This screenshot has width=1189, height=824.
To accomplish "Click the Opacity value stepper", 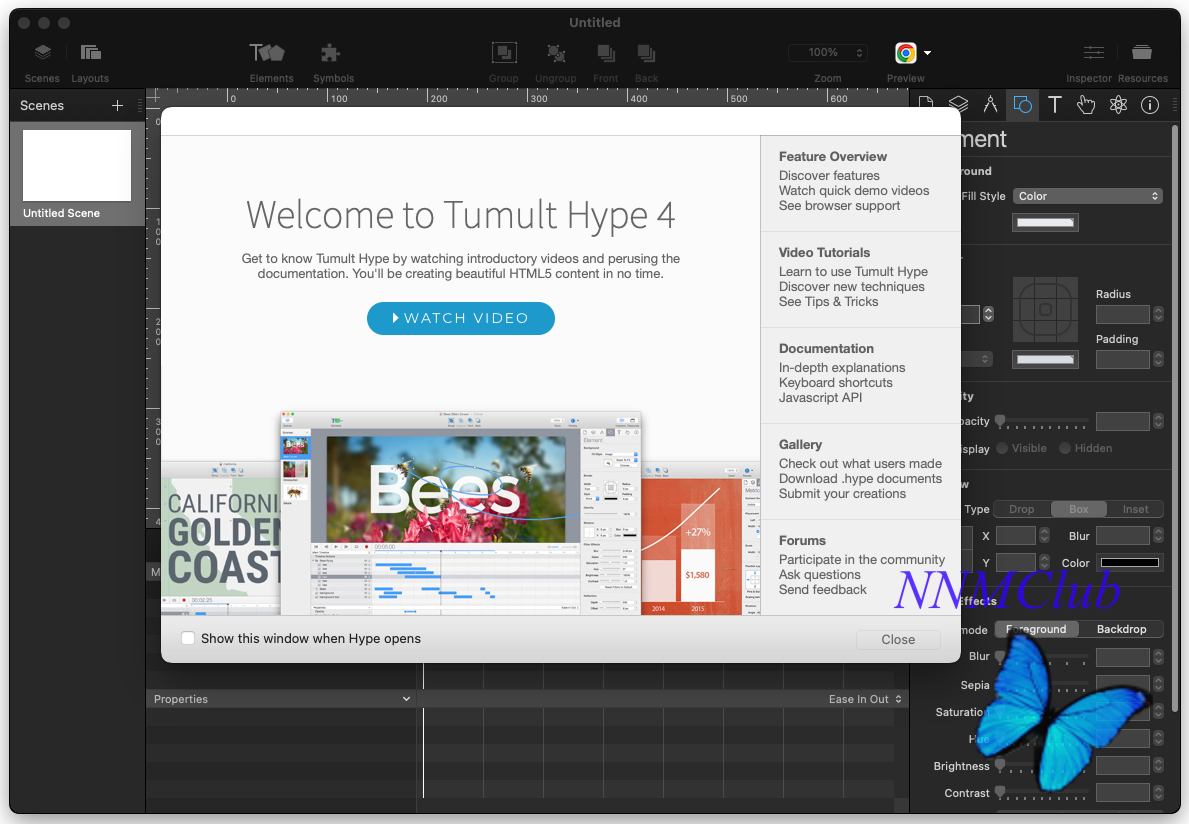I will pyautogui.click(x=1158, y=421).
